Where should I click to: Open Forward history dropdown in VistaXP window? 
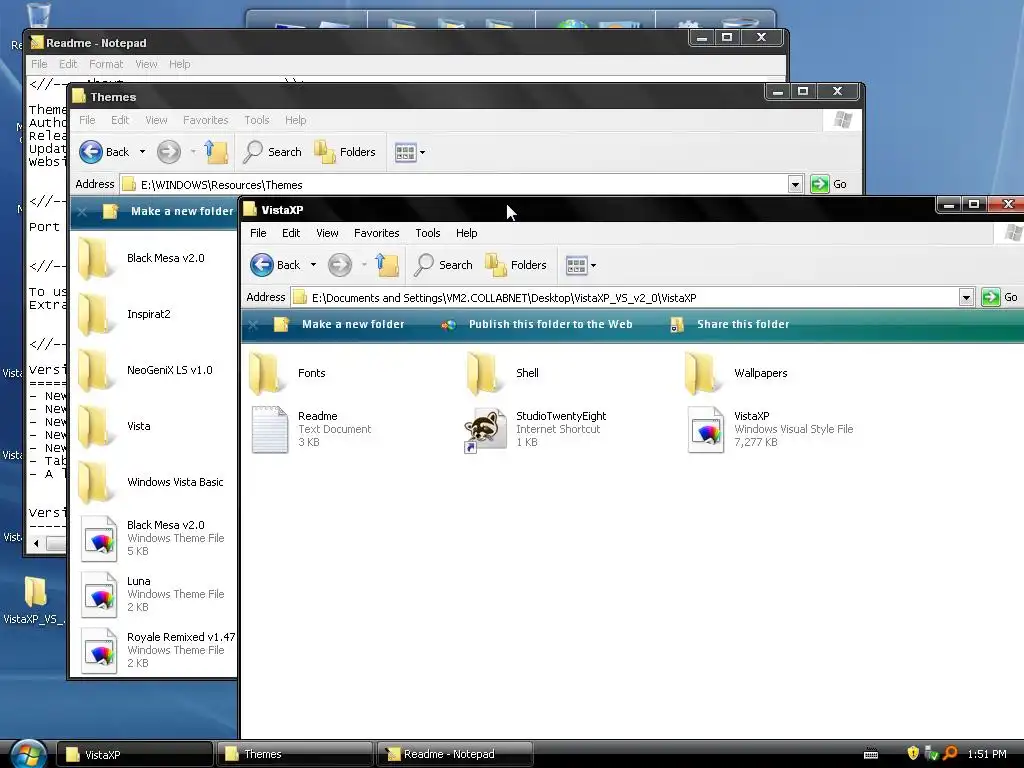point(364,265)
